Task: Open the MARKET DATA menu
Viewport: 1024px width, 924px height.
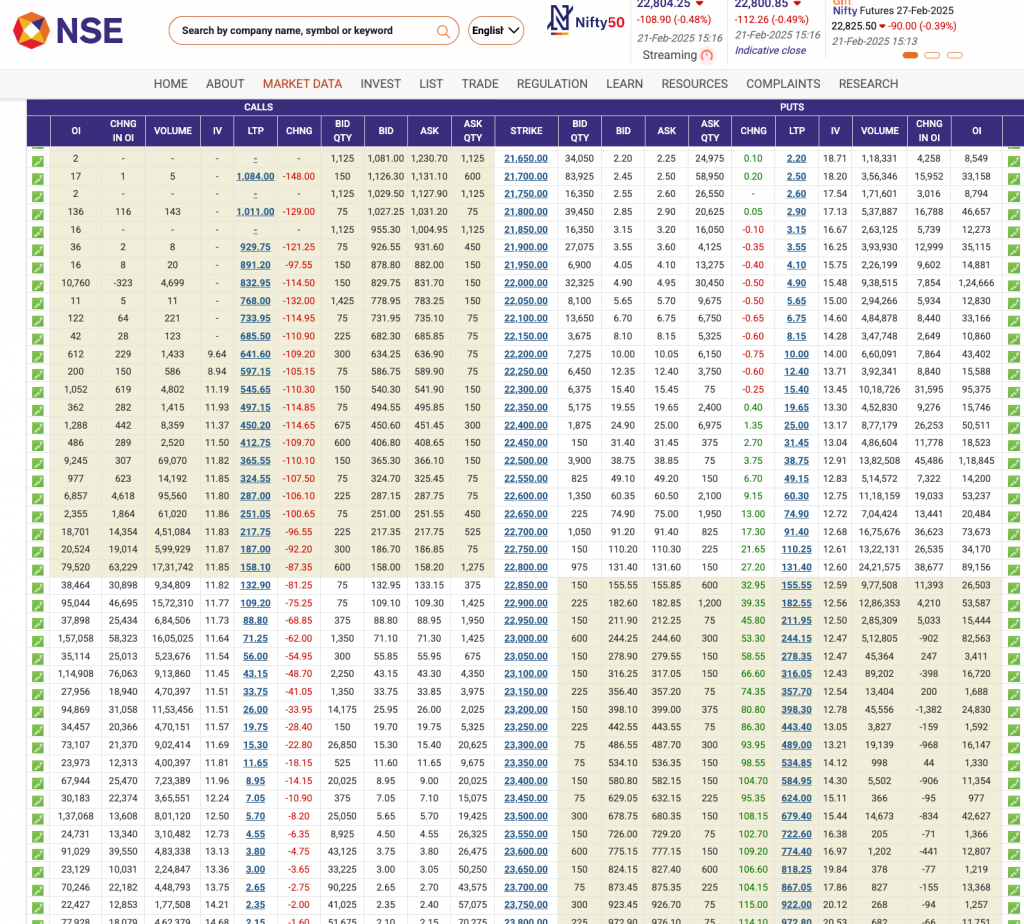Action: coord(302,84)
